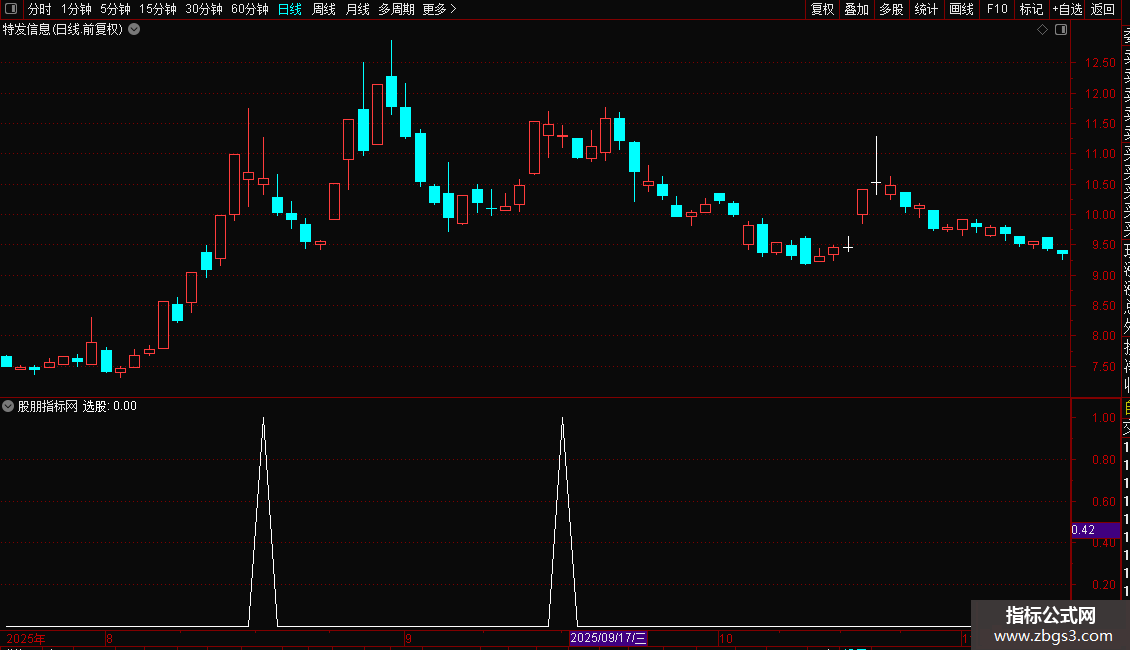The image size is (1130, 650).
Task: Select the 日线 daily period
Action: 290,9
